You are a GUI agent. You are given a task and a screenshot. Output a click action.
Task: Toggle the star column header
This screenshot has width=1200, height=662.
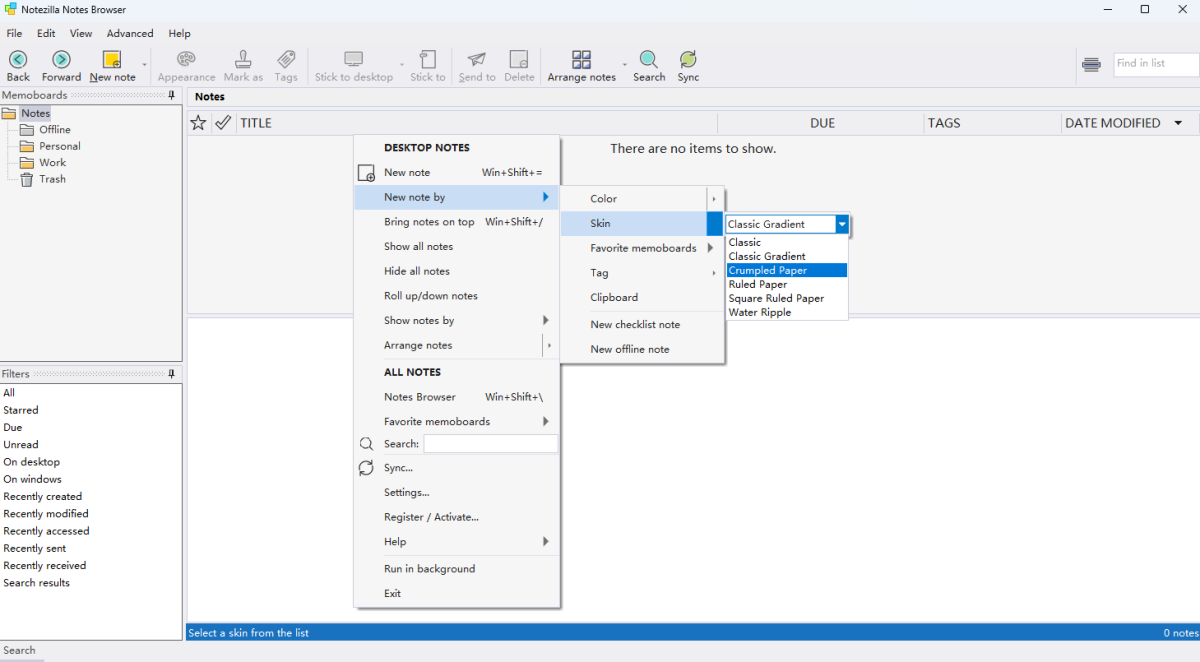coord(198,123)
